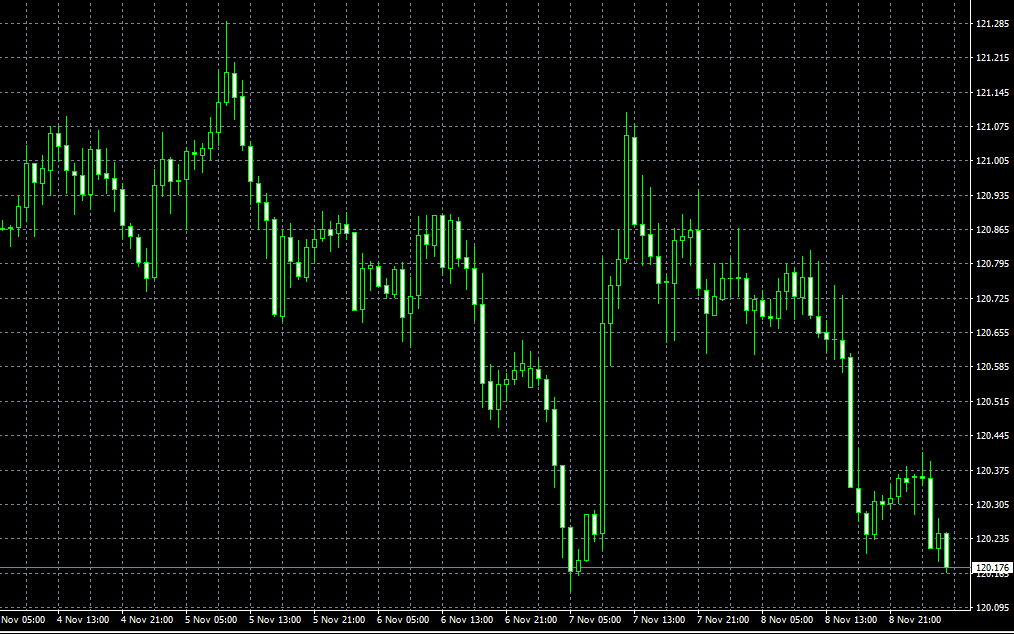Image resolution: width=1014 pixels, height=634 pixels.
Task: Click the 121.285 price scale label
Action: [x=993, y=24]
